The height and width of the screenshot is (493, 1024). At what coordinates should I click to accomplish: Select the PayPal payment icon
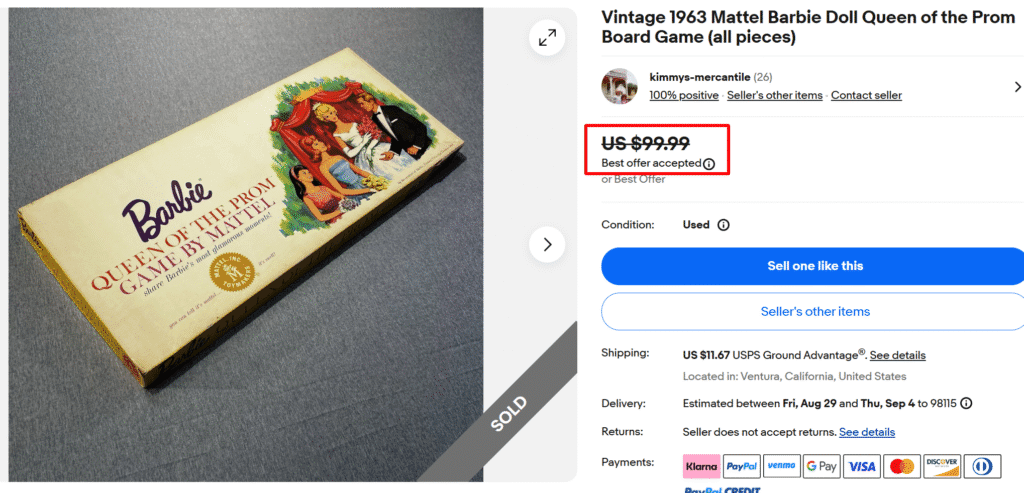(741, 466)
